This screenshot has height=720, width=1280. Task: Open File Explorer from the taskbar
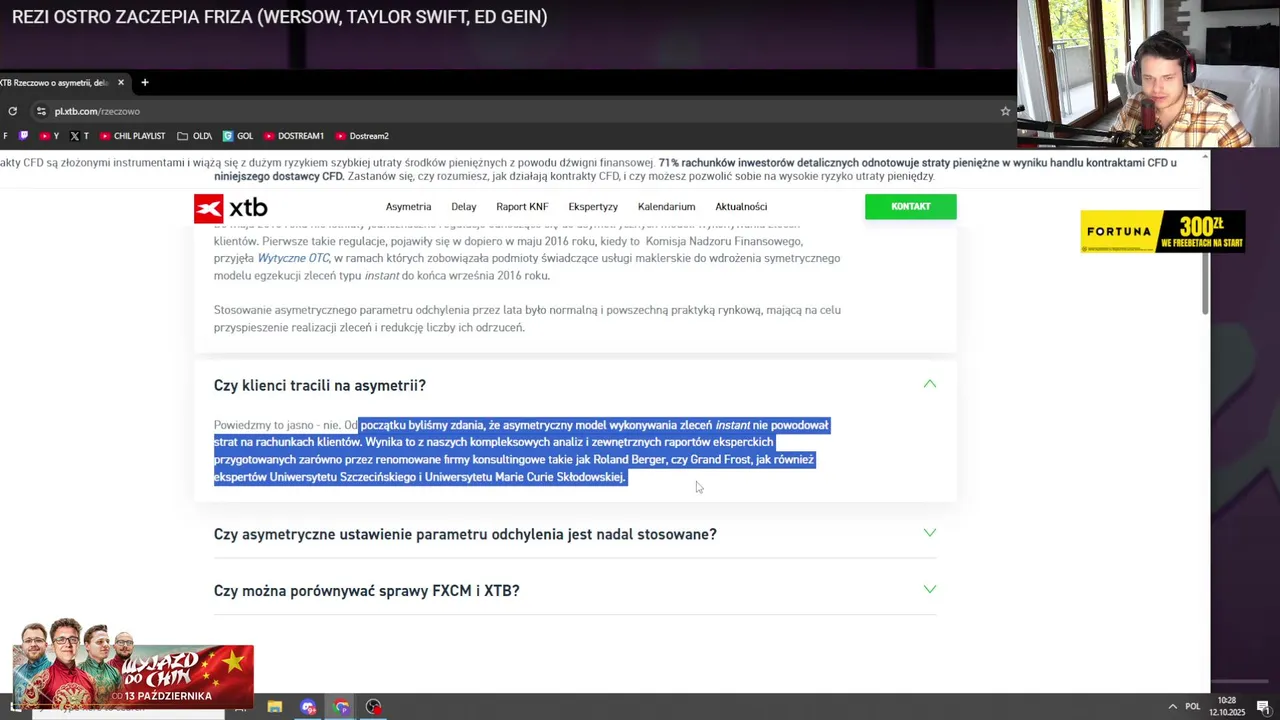click(x=275, y=707)
